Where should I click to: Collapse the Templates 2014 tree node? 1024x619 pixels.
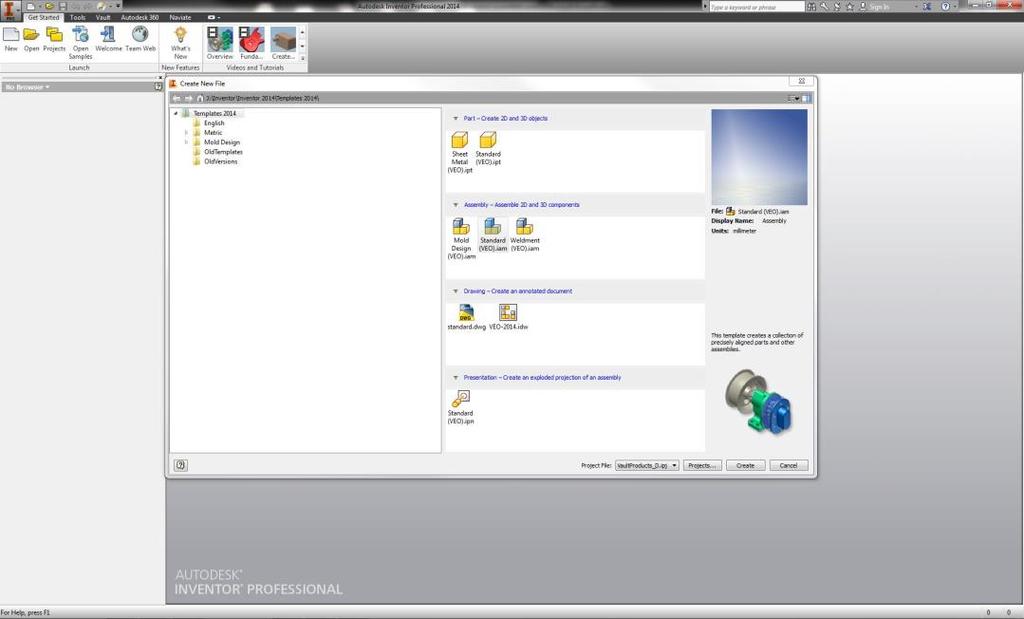pos(176,114)
